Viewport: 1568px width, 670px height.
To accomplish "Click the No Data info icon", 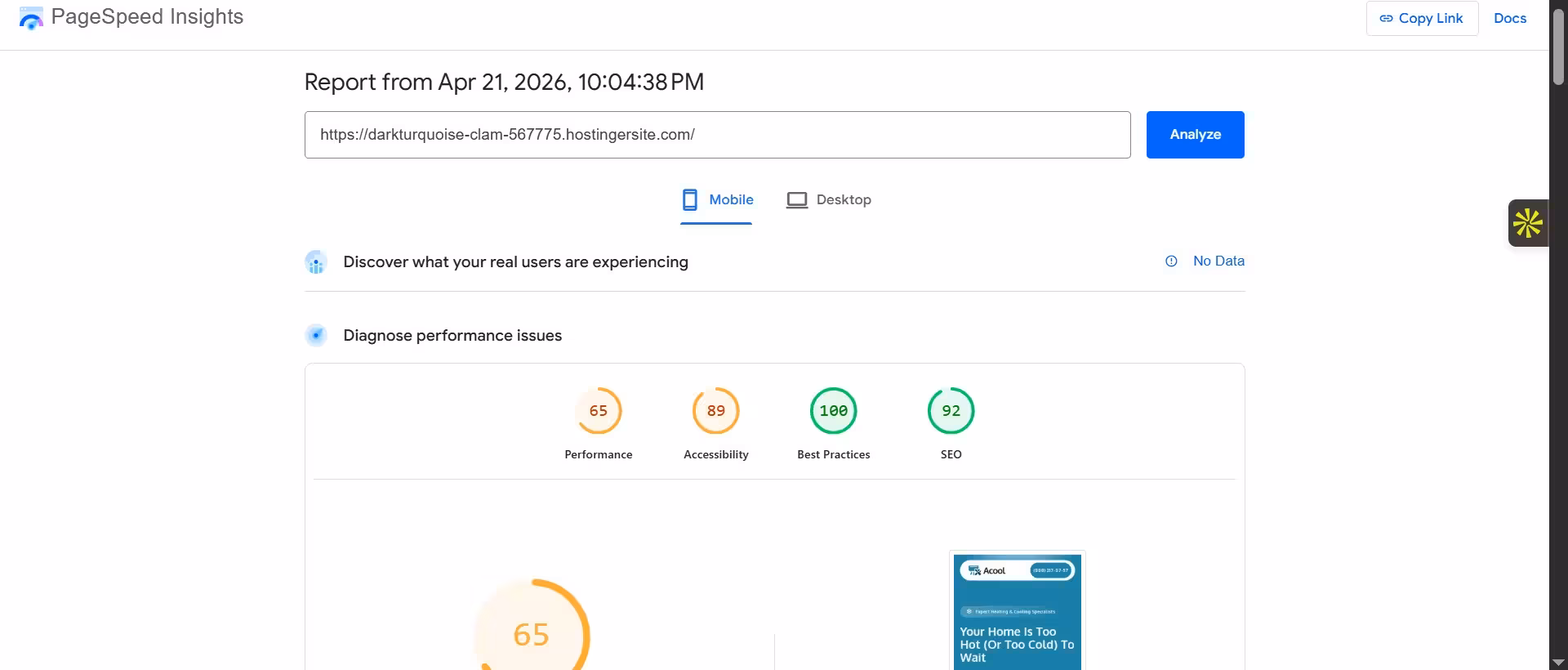I will 1171,261.
